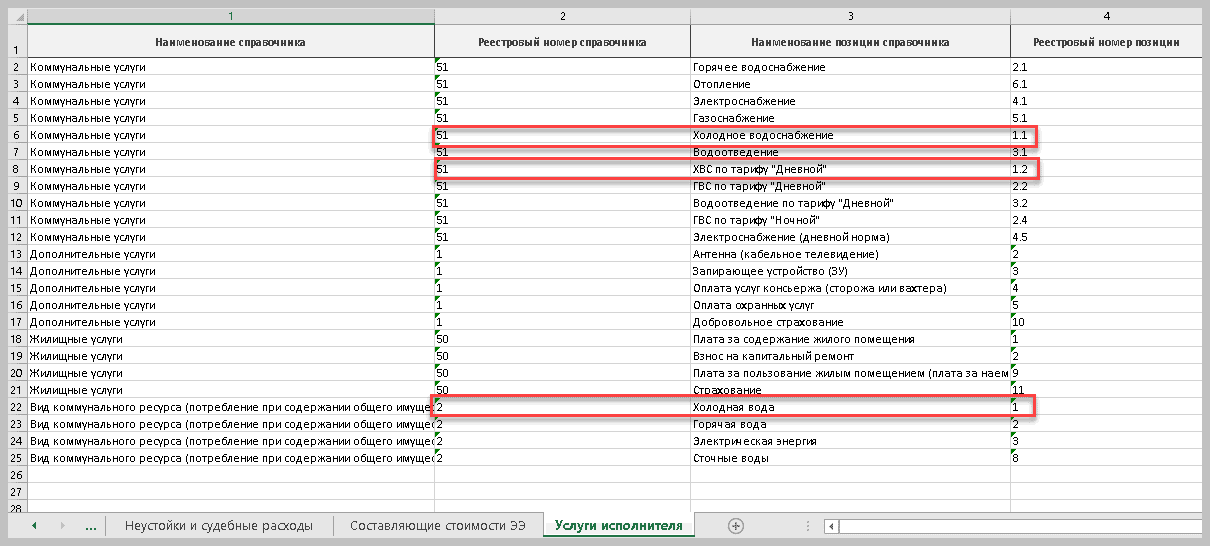Click the ellipsis to show hidden sheets
Screen dimensions: 1210x546
click(92, 525)
